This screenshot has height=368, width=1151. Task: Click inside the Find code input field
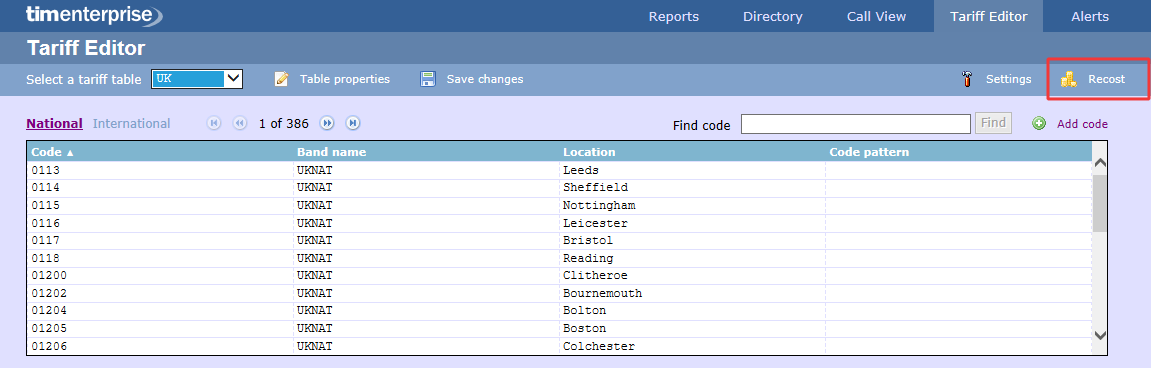tap(856, 124)
